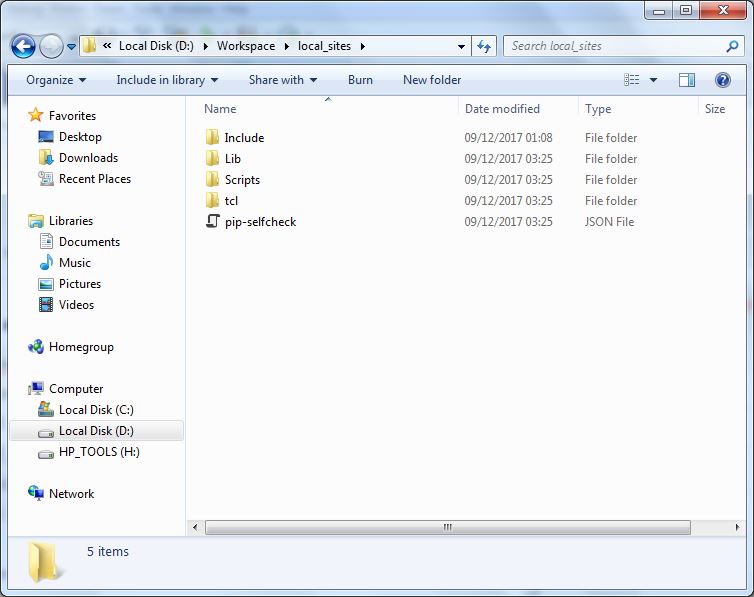Open Help with the question mark icon
This screenshot has width=754, height=597.
722,80
